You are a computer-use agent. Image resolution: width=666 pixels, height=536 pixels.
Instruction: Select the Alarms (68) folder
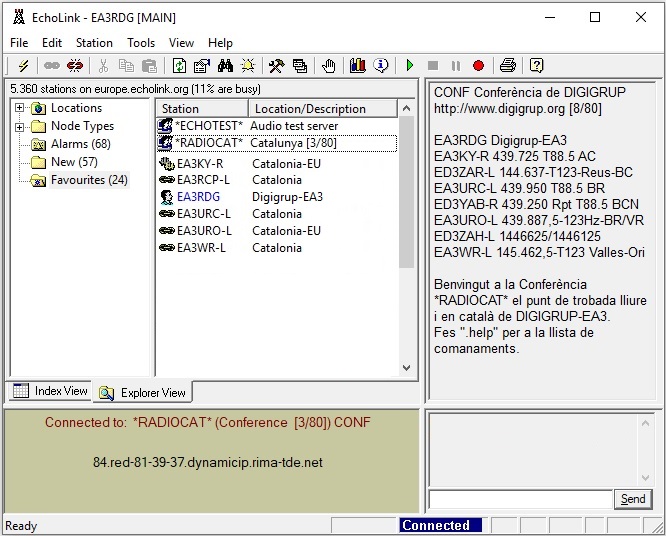(81, 144)
